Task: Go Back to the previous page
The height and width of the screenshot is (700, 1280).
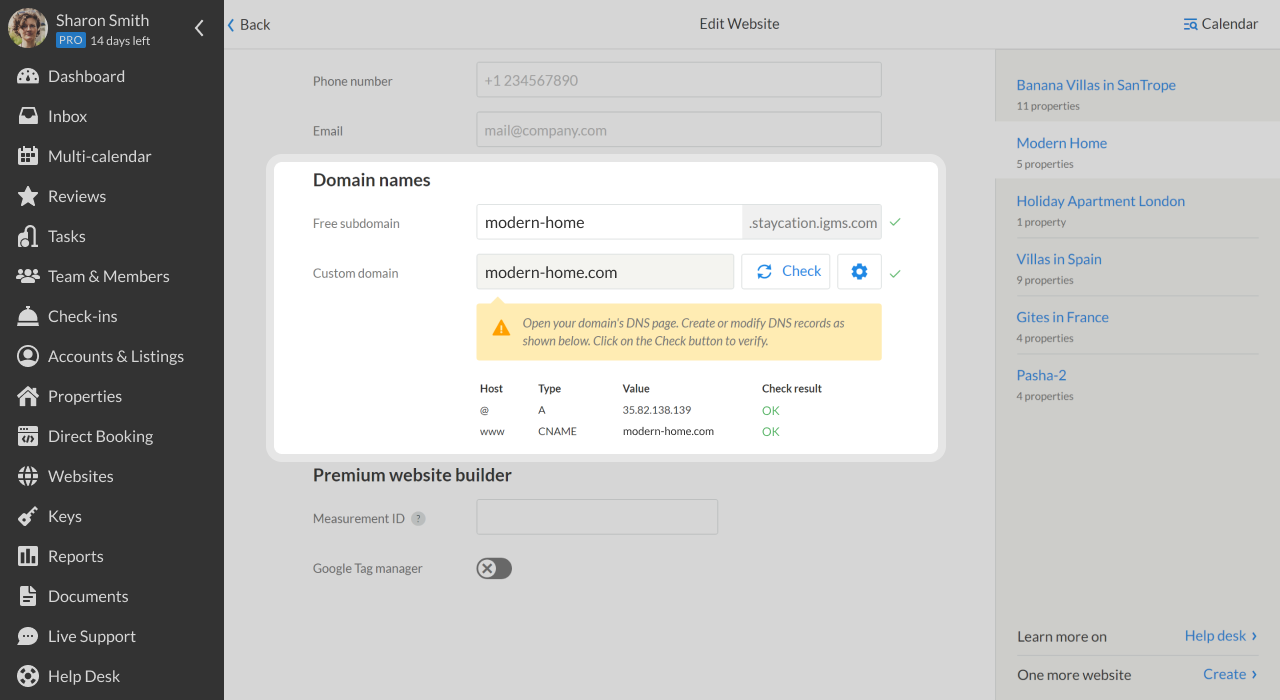Action: point(249,24)
